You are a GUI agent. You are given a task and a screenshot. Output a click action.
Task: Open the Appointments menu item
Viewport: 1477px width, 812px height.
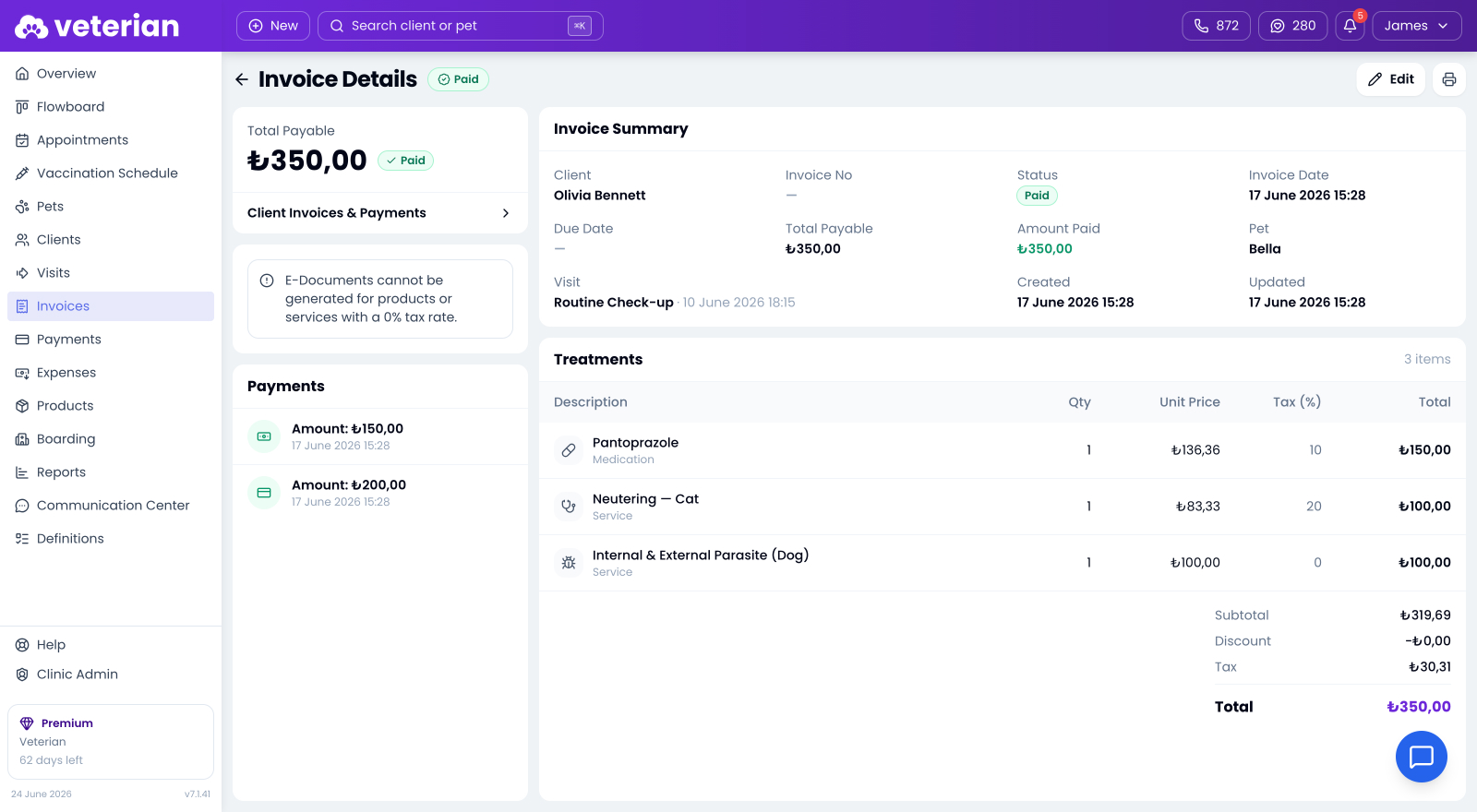(x=111, y=140)
